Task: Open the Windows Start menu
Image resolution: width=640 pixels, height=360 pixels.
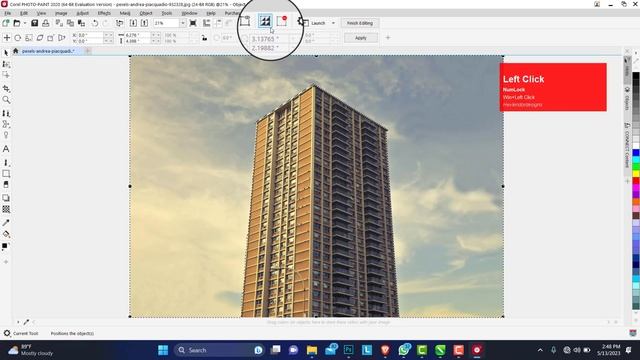Action: 163,350
